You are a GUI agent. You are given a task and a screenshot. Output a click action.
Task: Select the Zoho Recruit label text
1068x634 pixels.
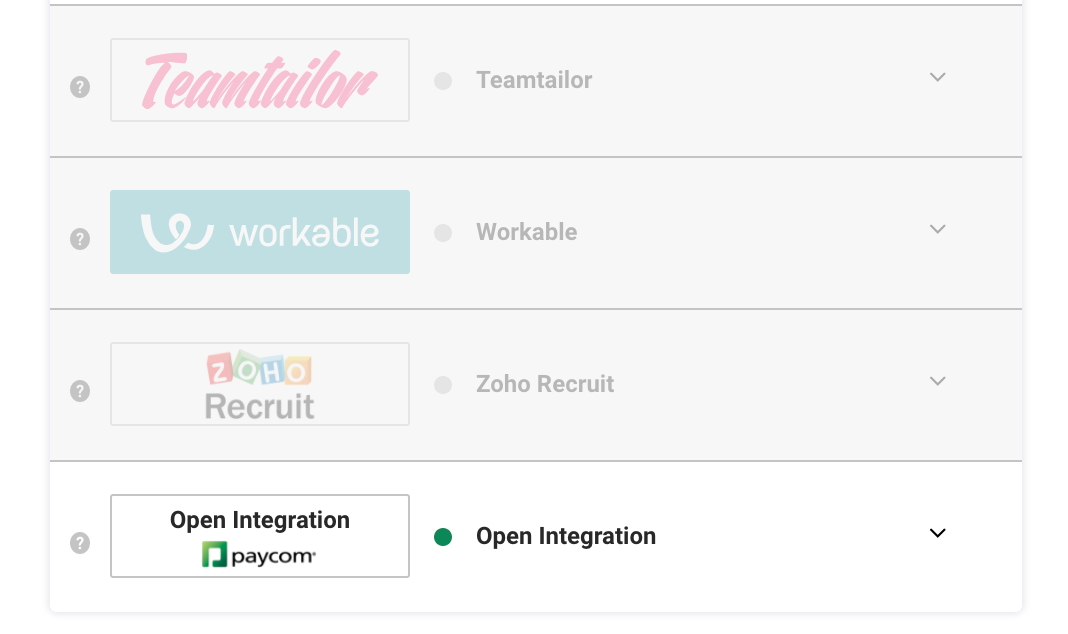point(545,384)
